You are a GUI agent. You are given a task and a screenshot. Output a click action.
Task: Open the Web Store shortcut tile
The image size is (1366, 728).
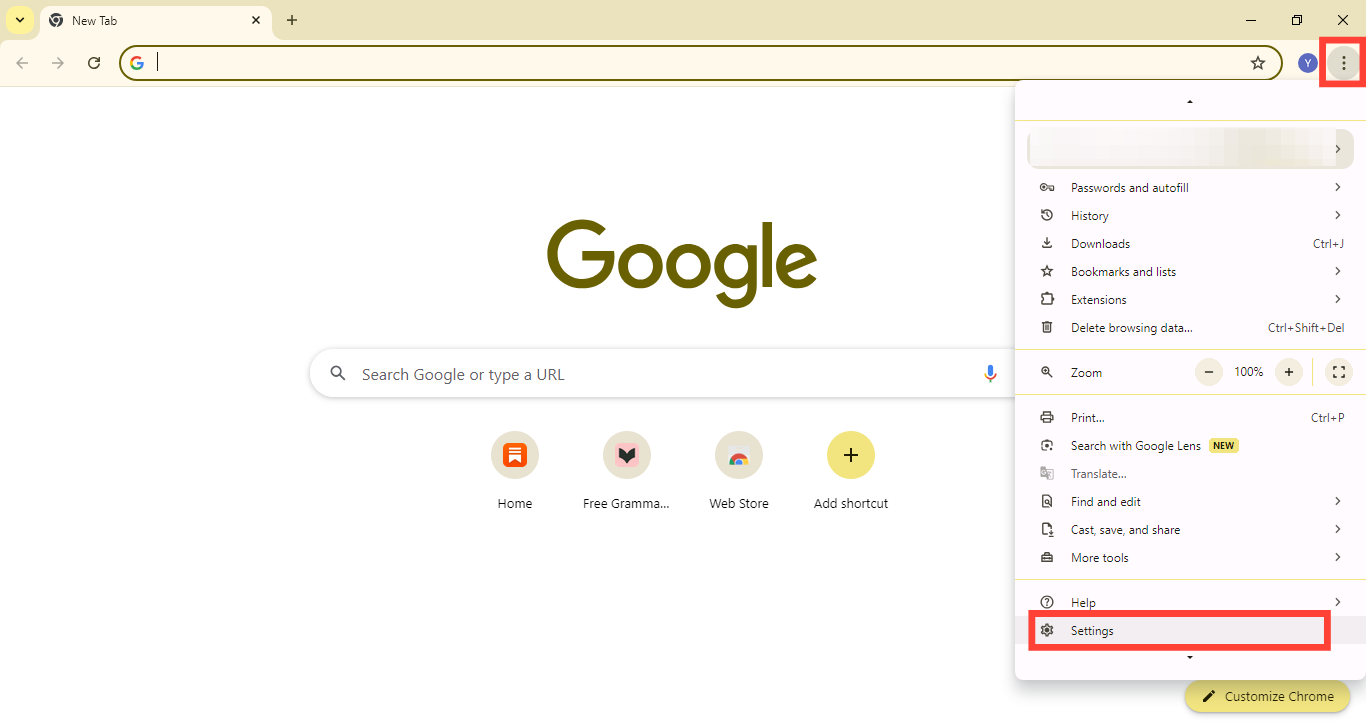tap(739, 470)
